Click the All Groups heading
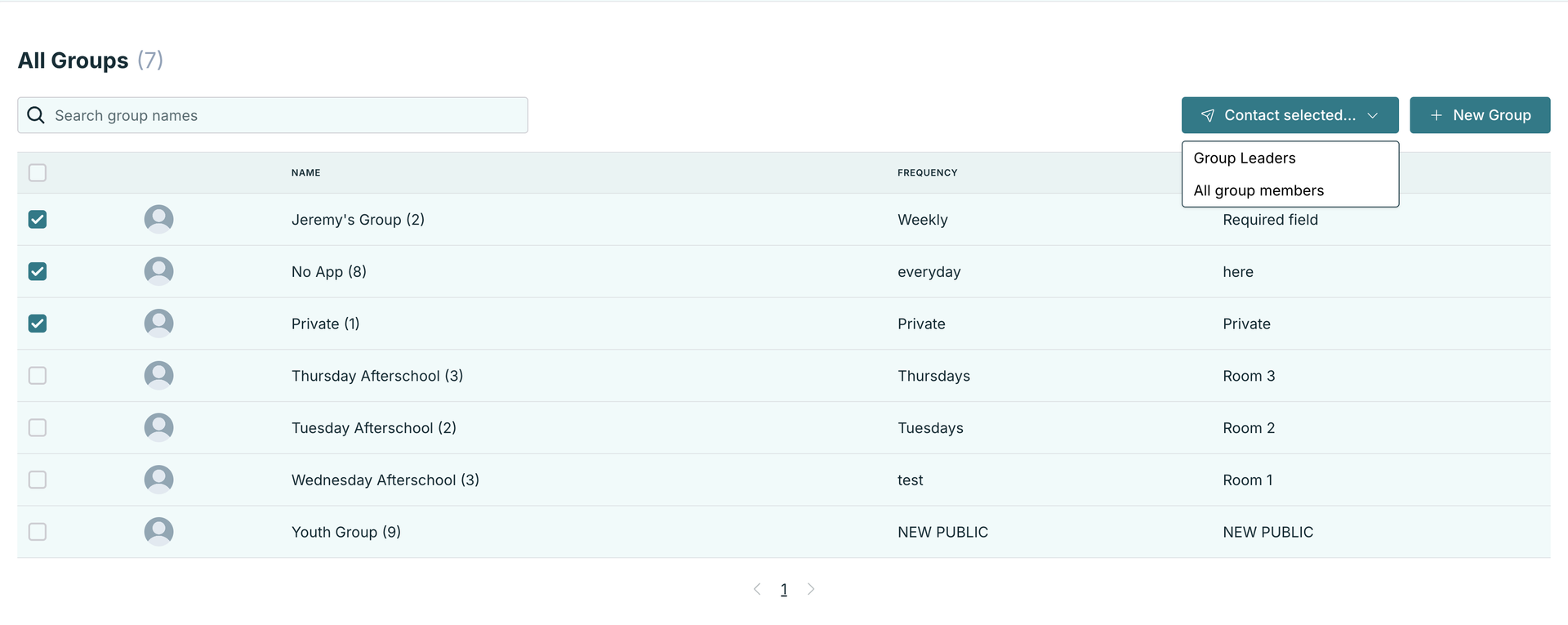1568x625 pixels. pos(73,60)
